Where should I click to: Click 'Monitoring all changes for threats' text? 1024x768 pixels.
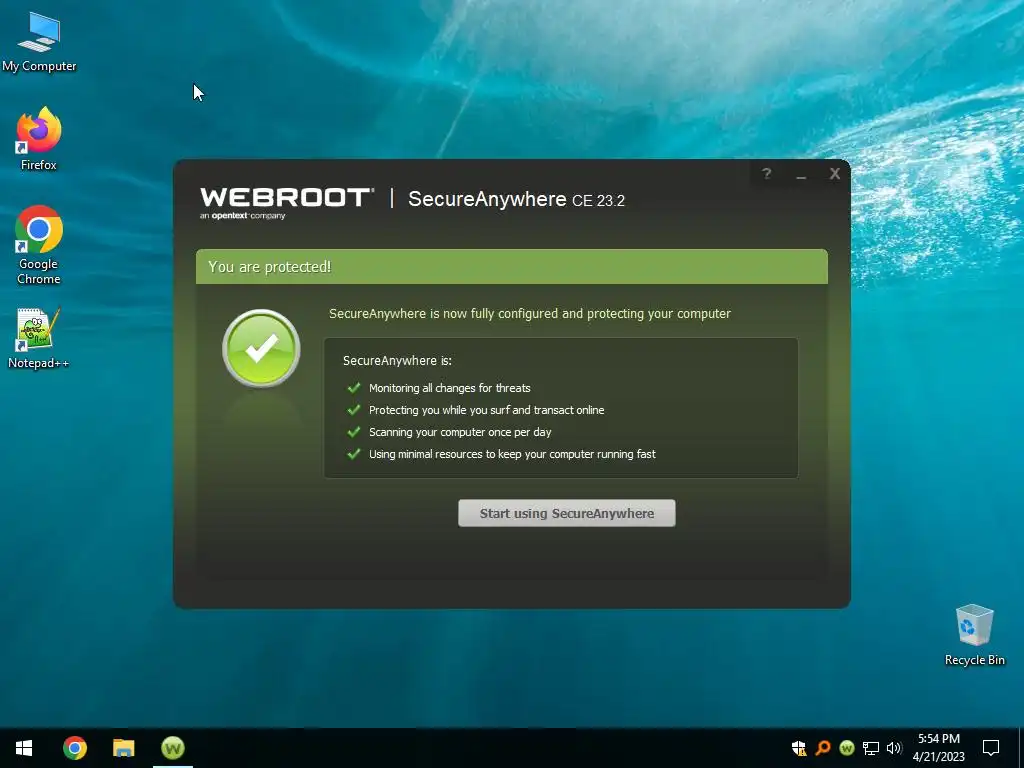pyautogui.click(x=449, y=388)
